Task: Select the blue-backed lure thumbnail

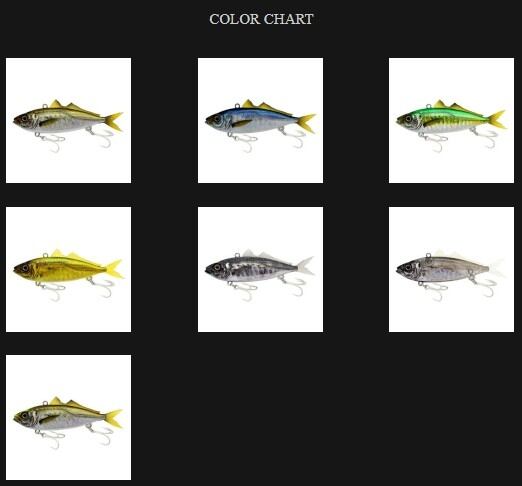Action: click(x=260, y=120)
